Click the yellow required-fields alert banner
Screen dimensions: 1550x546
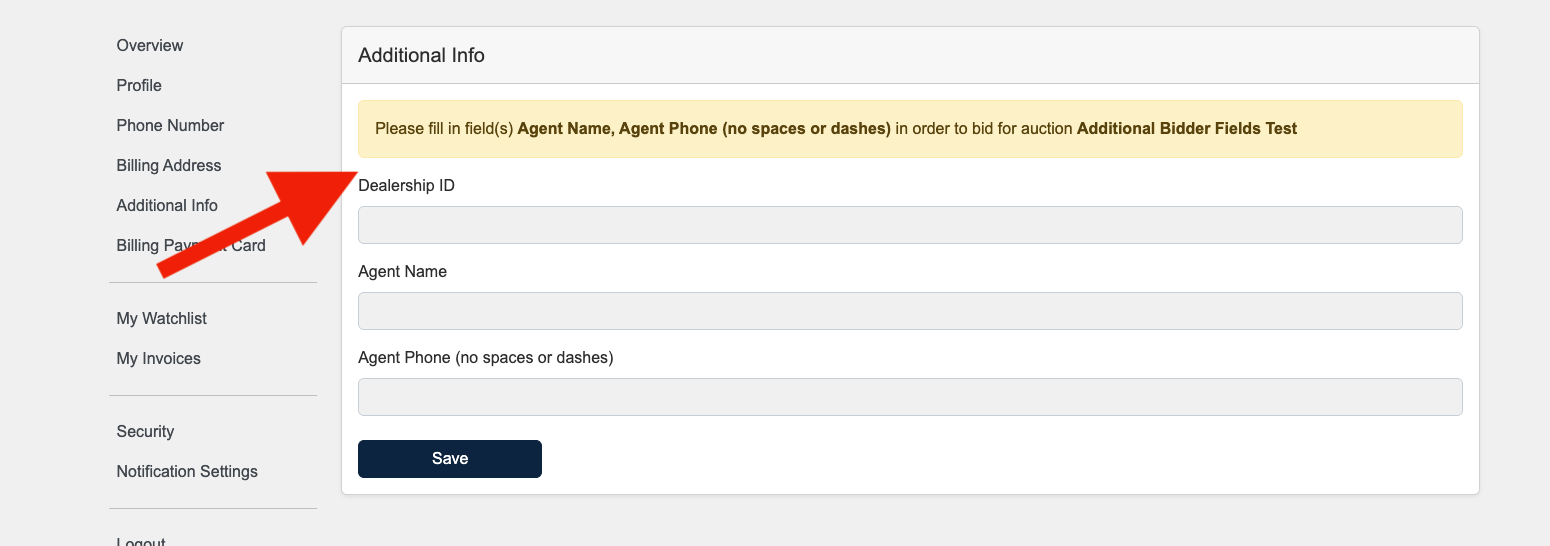click(910, 129)
